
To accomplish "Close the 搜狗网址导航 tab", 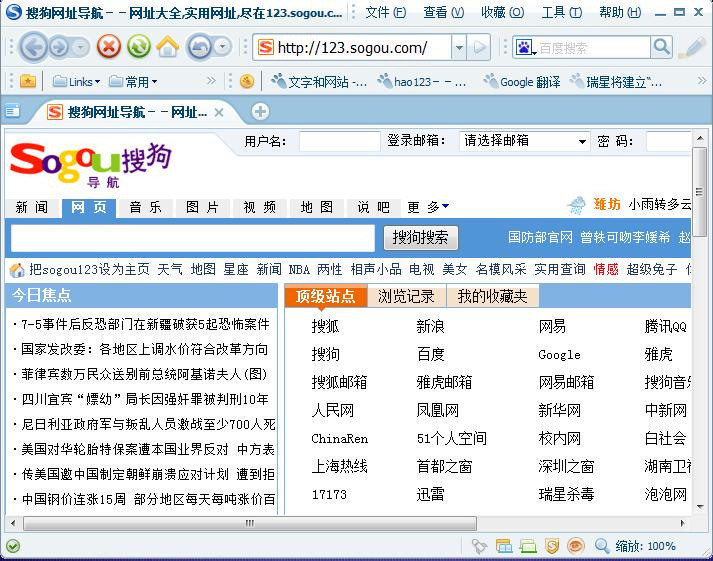I will tap(219, 112).
